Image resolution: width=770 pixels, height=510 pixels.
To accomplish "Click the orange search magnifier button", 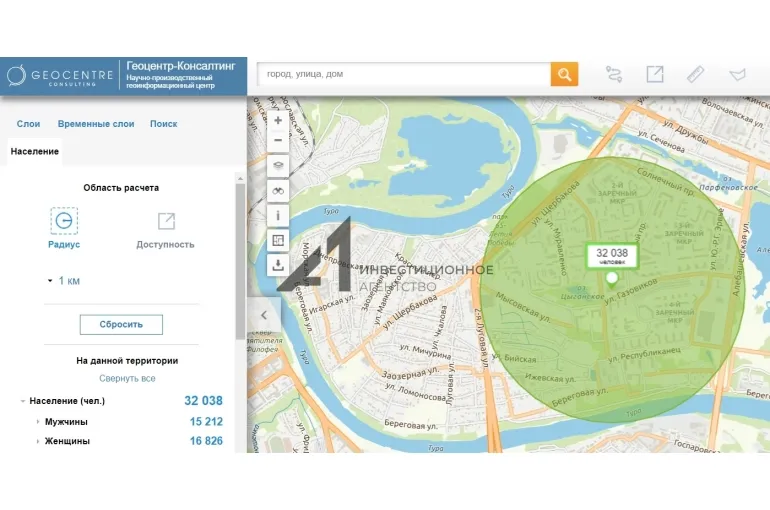I will click(564, 74).
